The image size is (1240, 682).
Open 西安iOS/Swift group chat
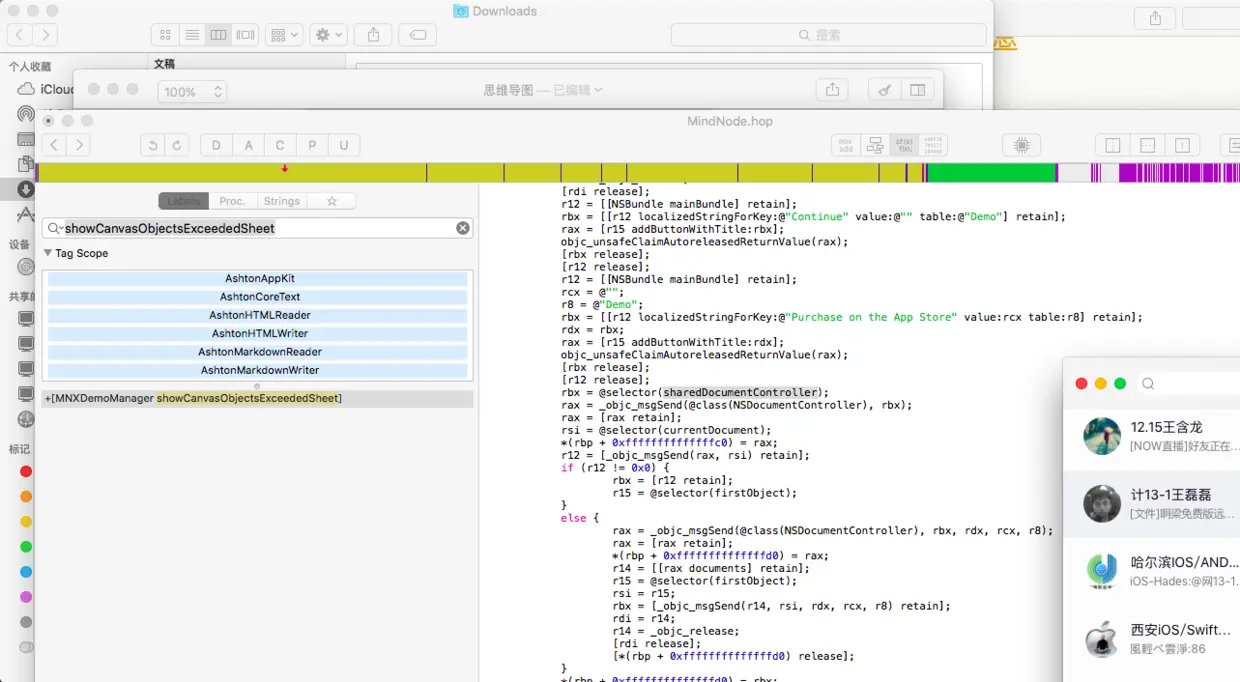coord(1152,638)
